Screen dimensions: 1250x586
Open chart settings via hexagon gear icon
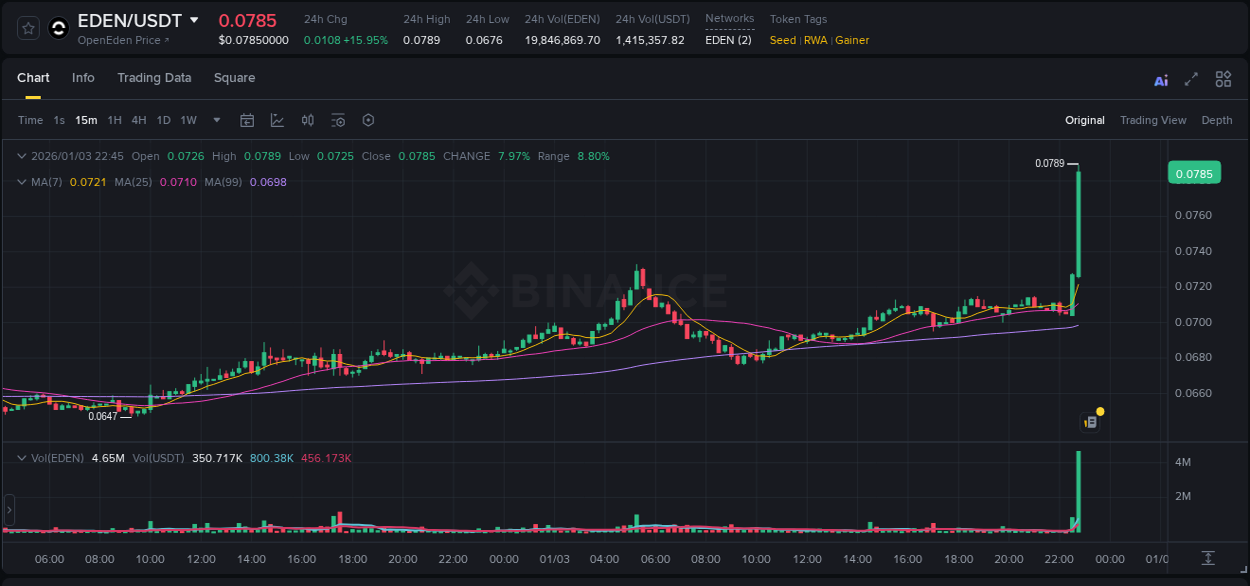pyautogui.click(x=368, y=120)
